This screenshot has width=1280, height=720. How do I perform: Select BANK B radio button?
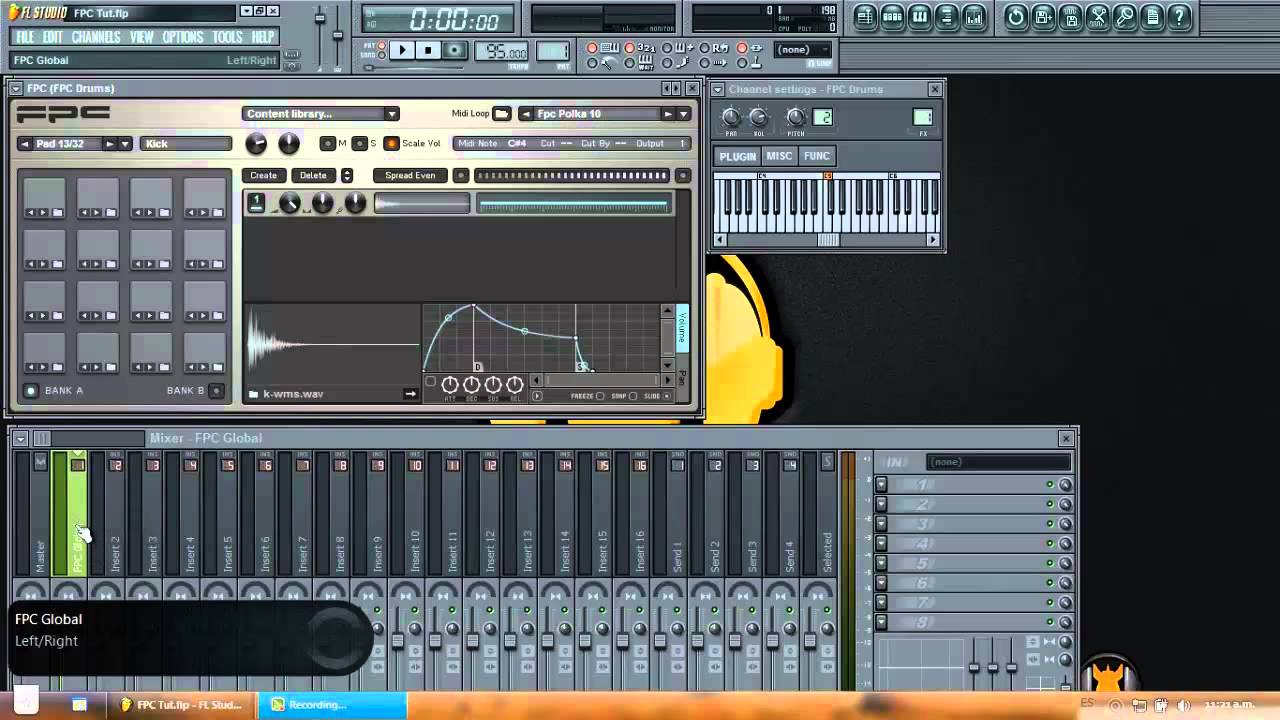(216, 391)
